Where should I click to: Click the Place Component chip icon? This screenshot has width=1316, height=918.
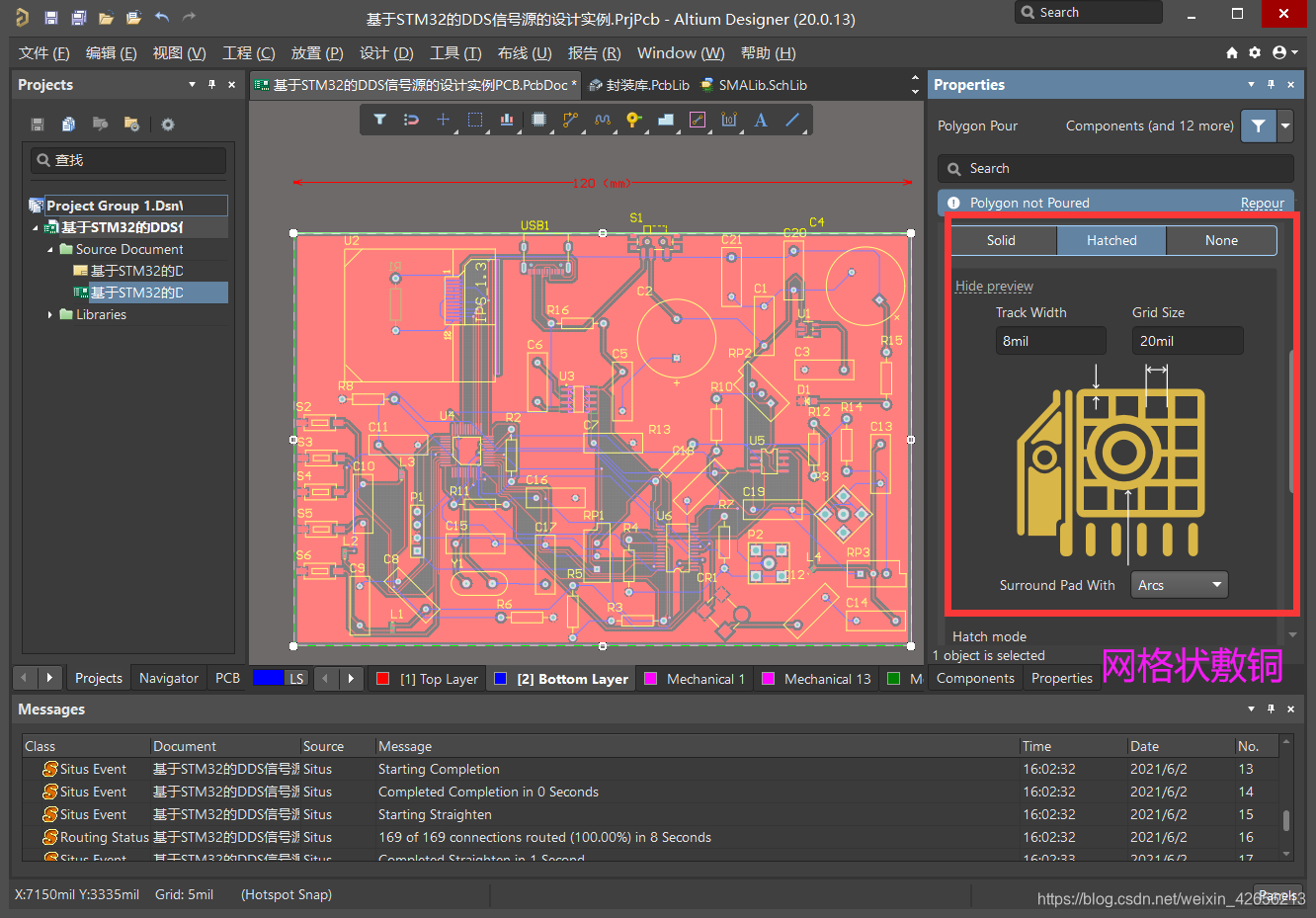(538, 120)
